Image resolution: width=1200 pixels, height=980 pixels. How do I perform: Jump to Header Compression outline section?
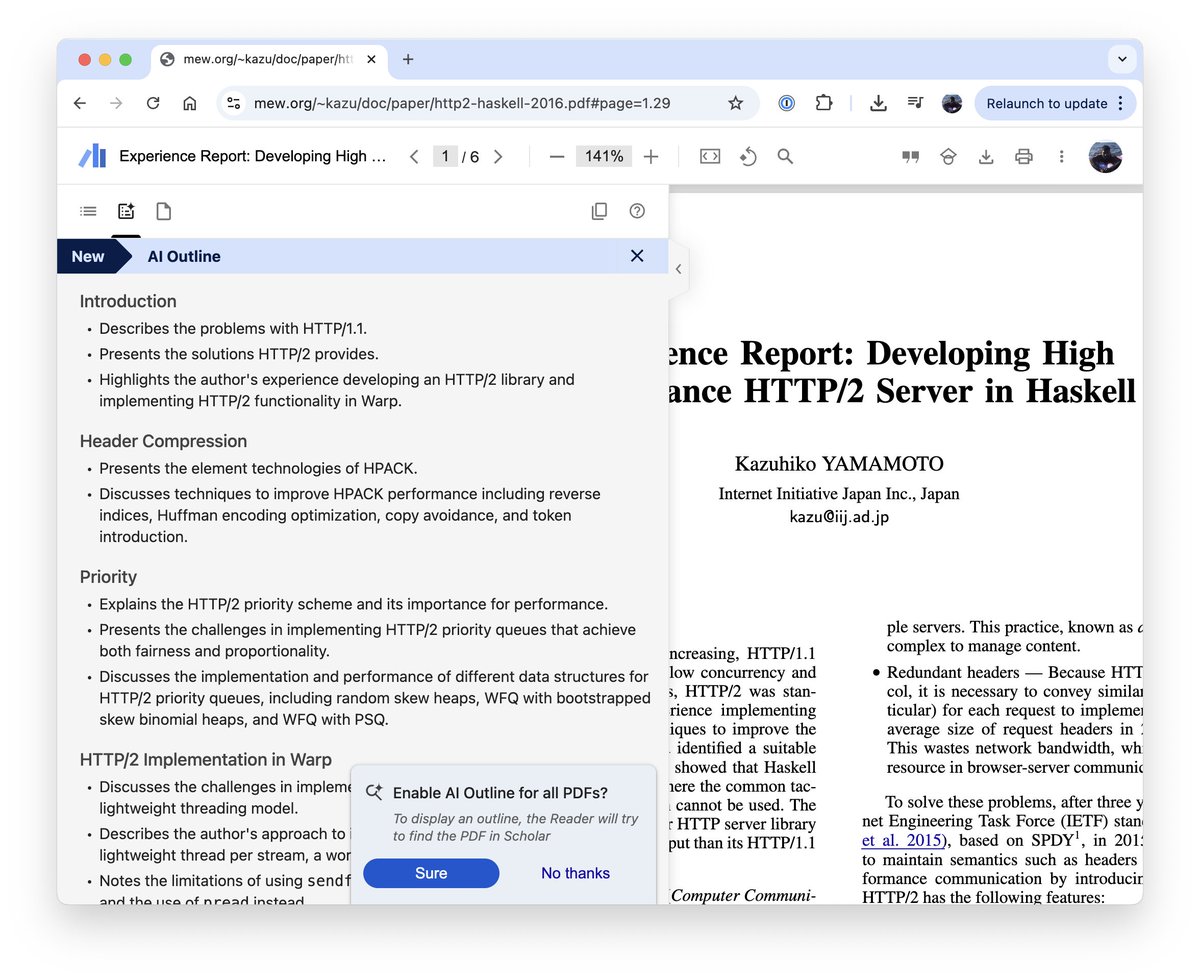pyautogui.click(x=163, y=441)
